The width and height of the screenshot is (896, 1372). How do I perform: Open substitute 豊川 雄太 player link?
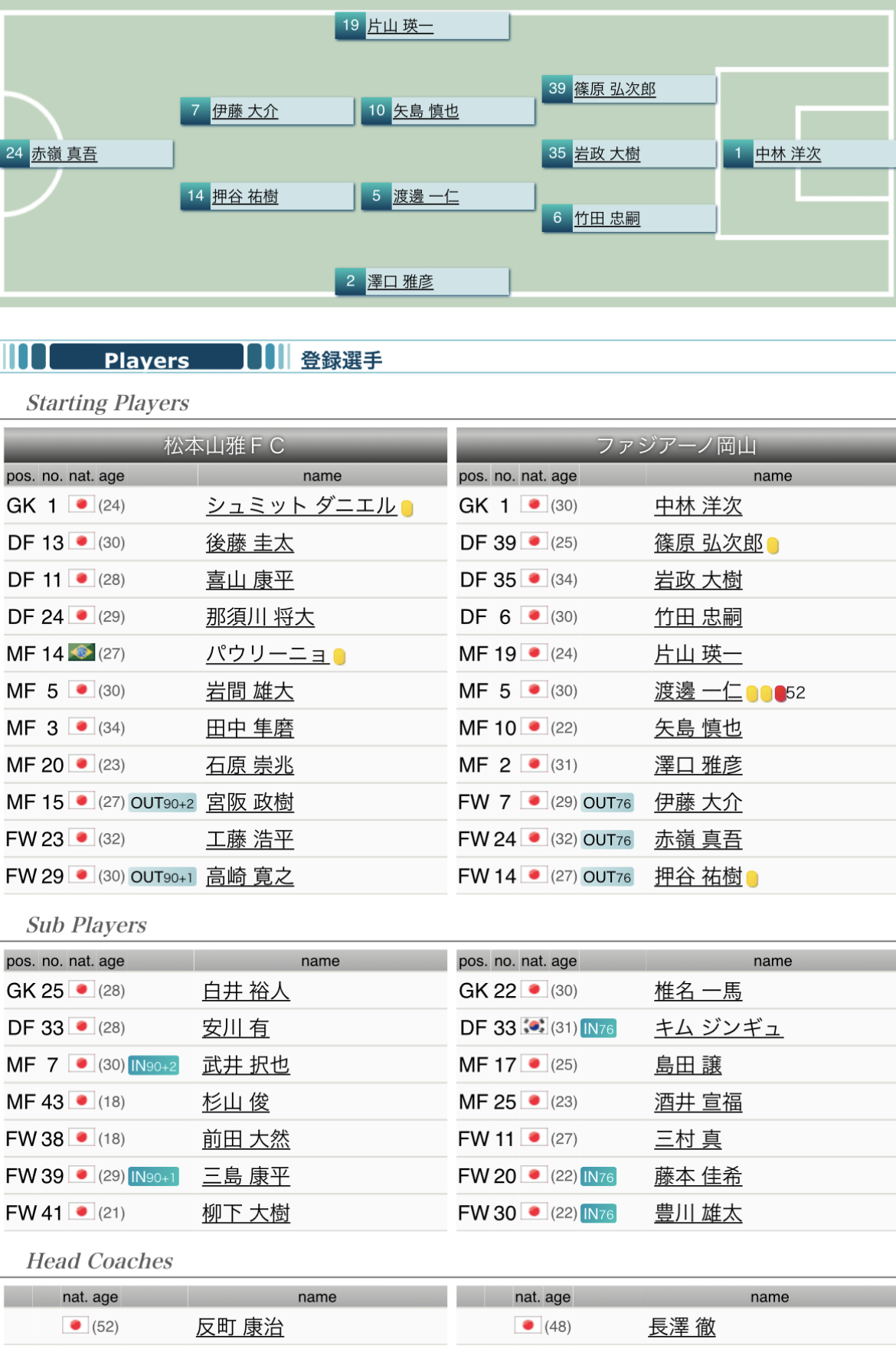[698, 1213]
